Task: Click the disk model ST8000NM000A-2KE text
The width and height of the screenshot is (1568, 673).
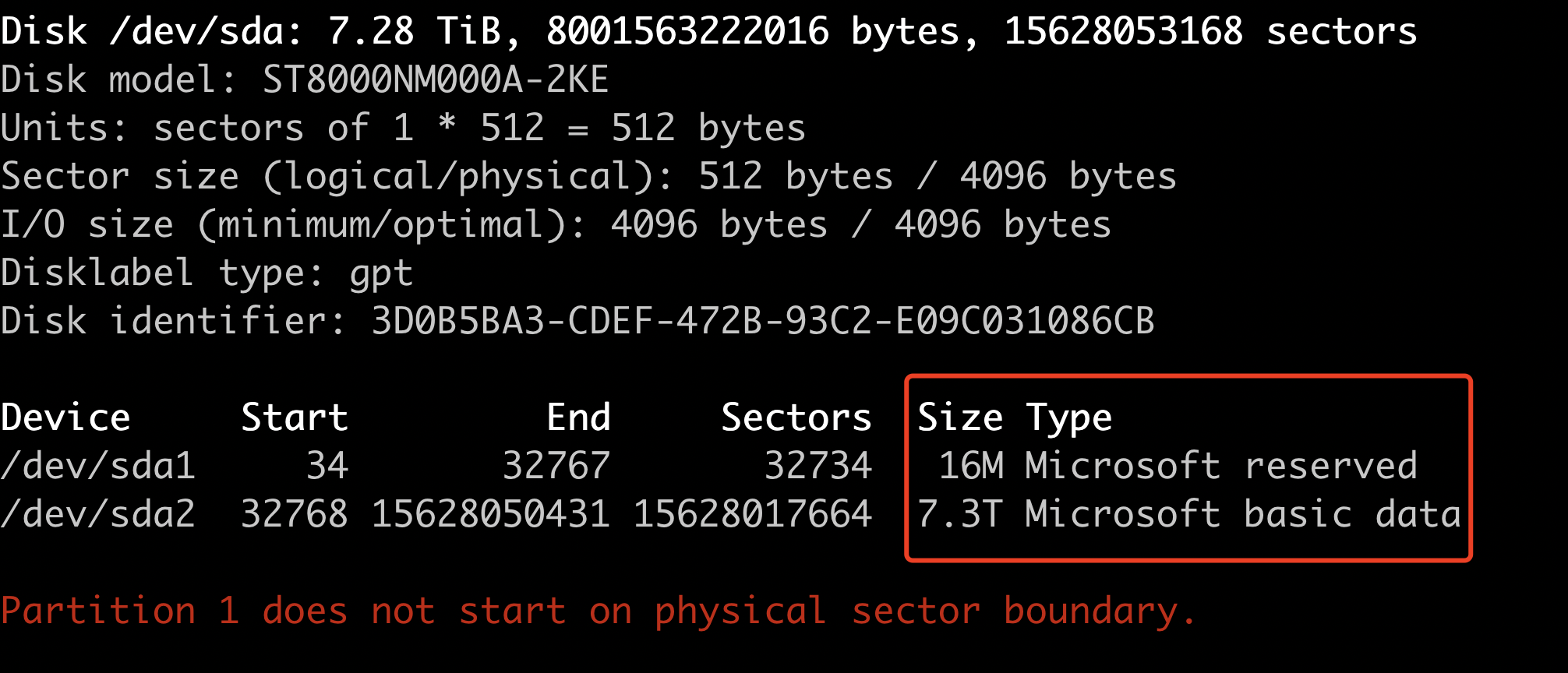Action: click(435, 79)
